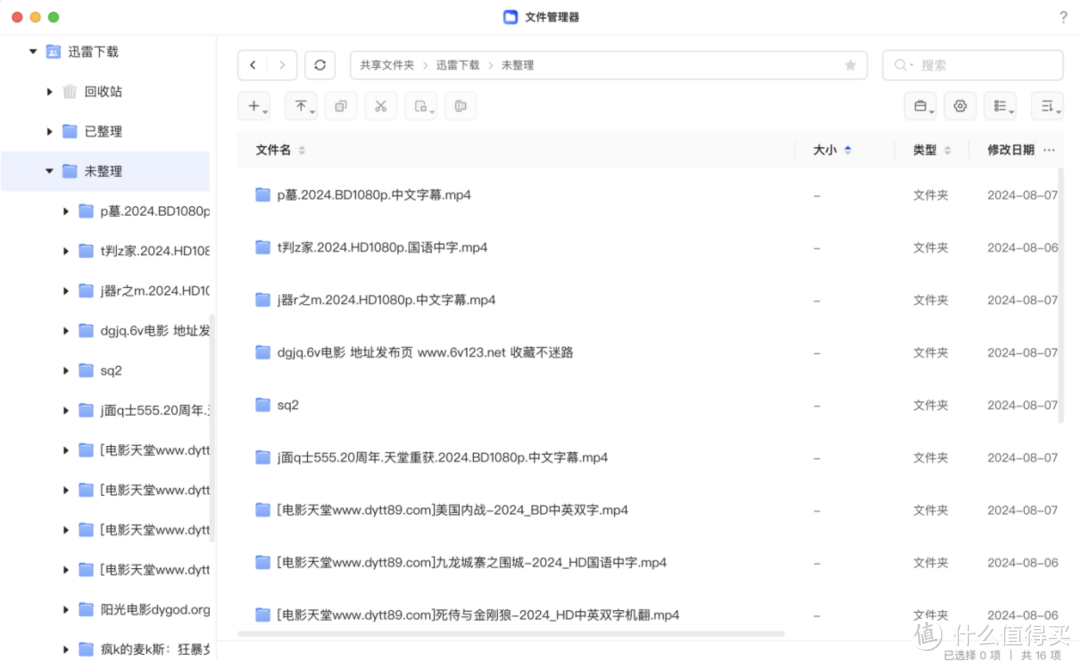Click the paste icon next to cut
Image resolution: width=1080 pixels, height=661 pixels.
[x=420, y=105]
